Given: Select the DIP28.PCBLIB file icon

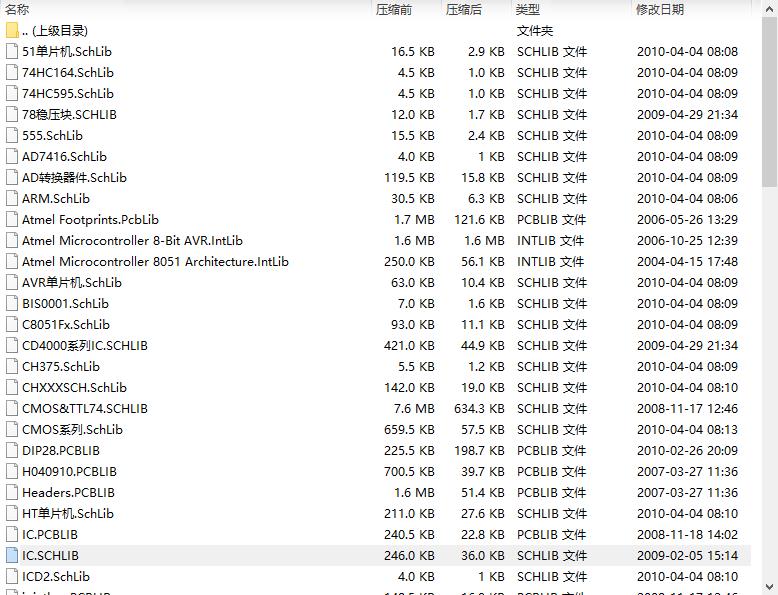Looking at the screenshot, I should point(12,451).
